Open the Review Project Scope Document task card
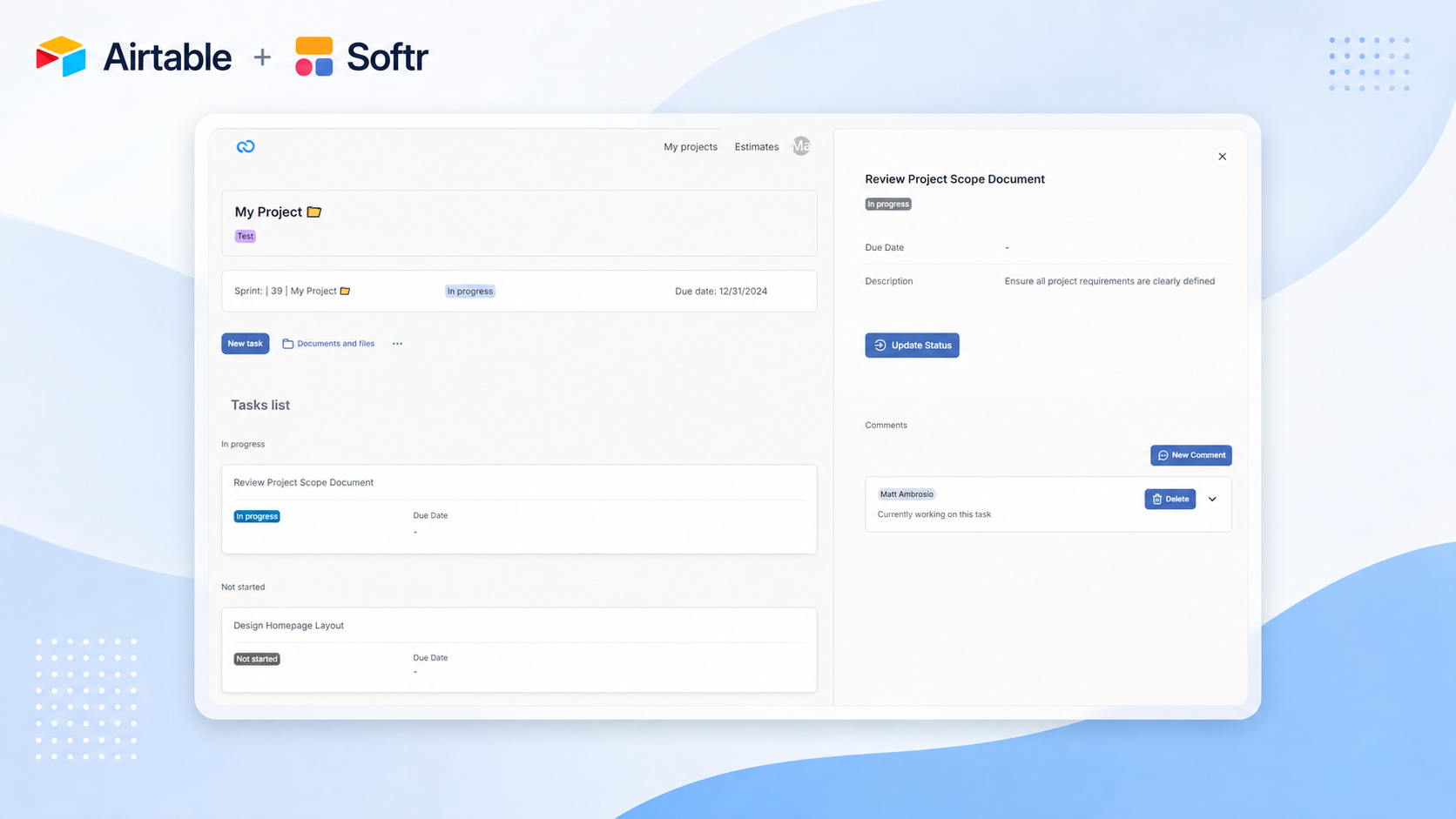1456x819 pixels. pyautogui.click(x=519, y=509)
